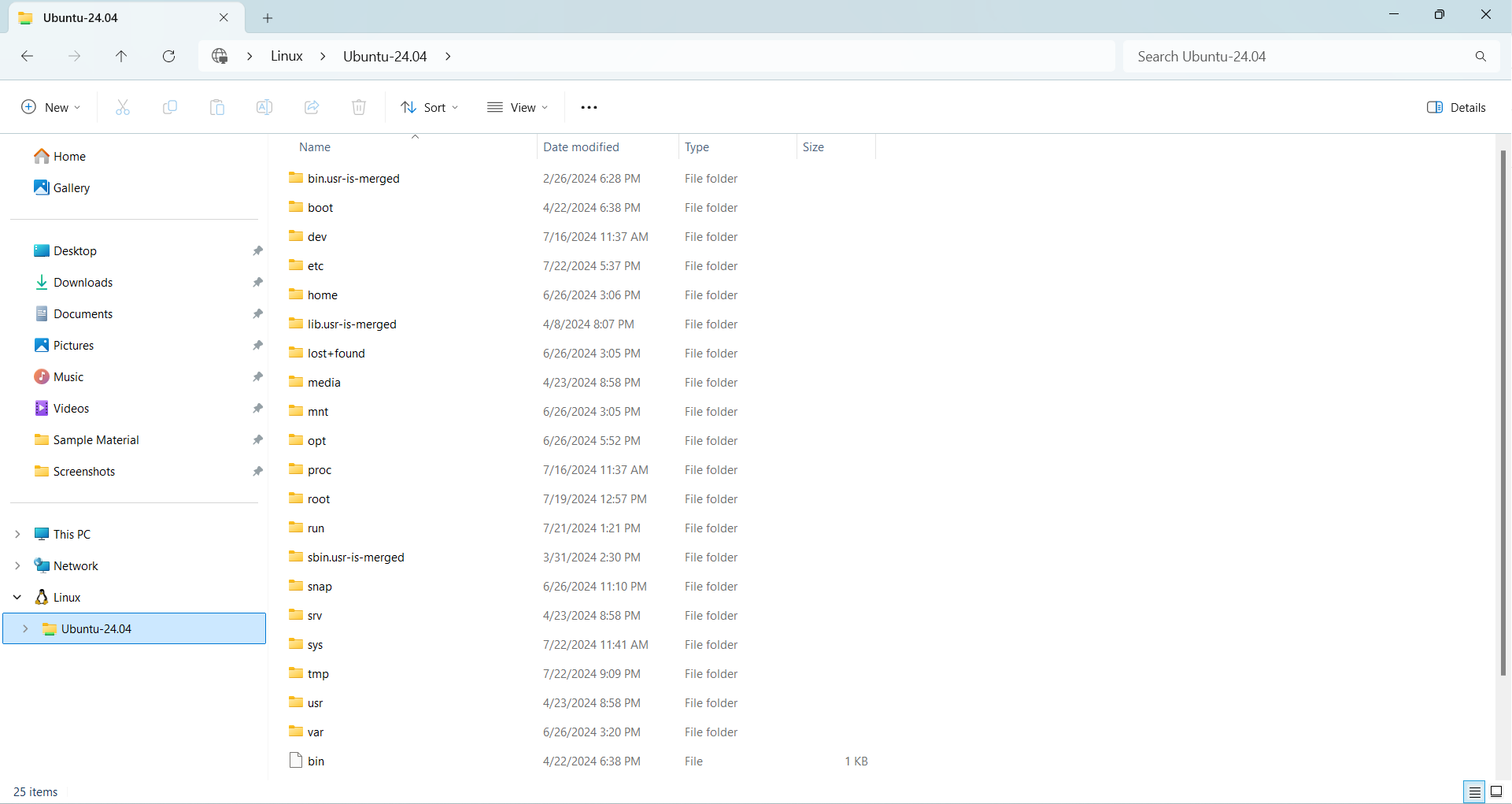The height and width of the screenshot is (804, 1512).
Task: Click the vertical scrollbar of file list
Action: pos(1503,413)
